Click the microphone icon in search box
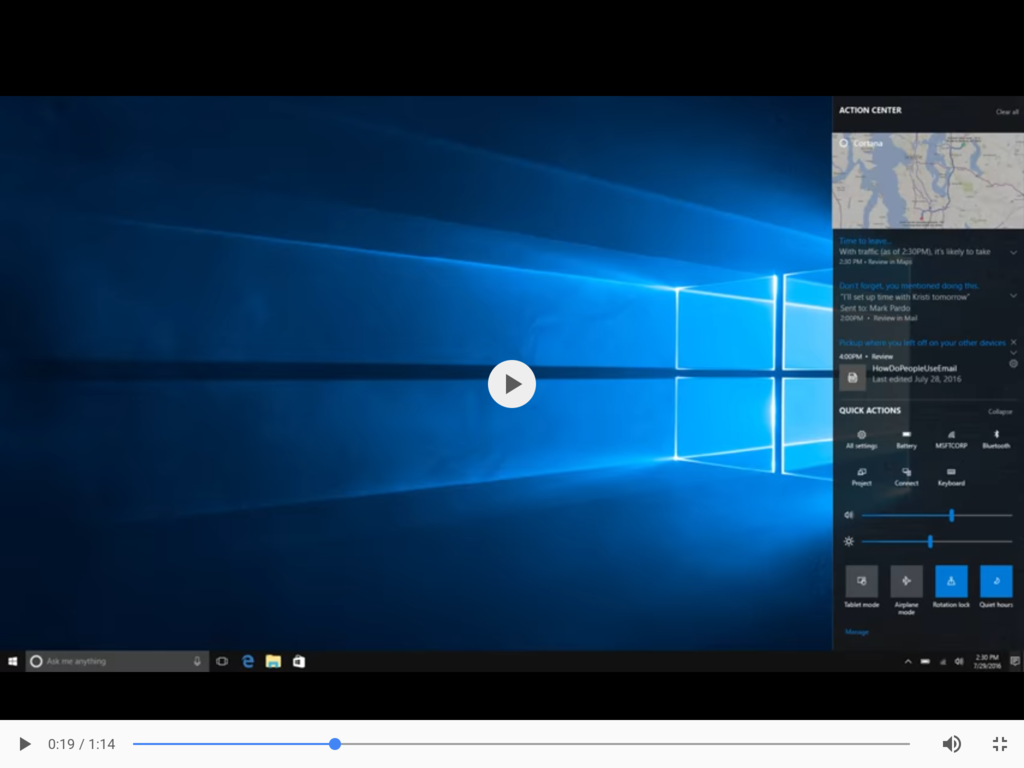 197,662
